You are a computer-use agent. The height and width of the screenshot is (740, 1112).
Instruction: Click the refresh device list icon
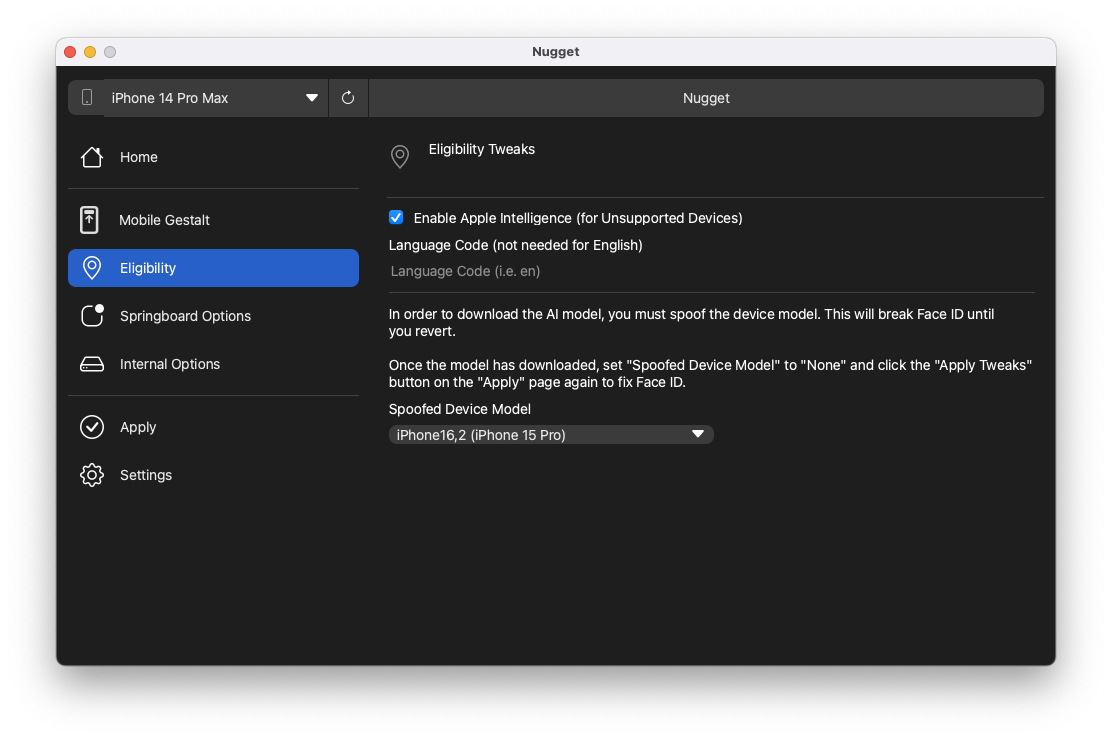pos(348,98)
